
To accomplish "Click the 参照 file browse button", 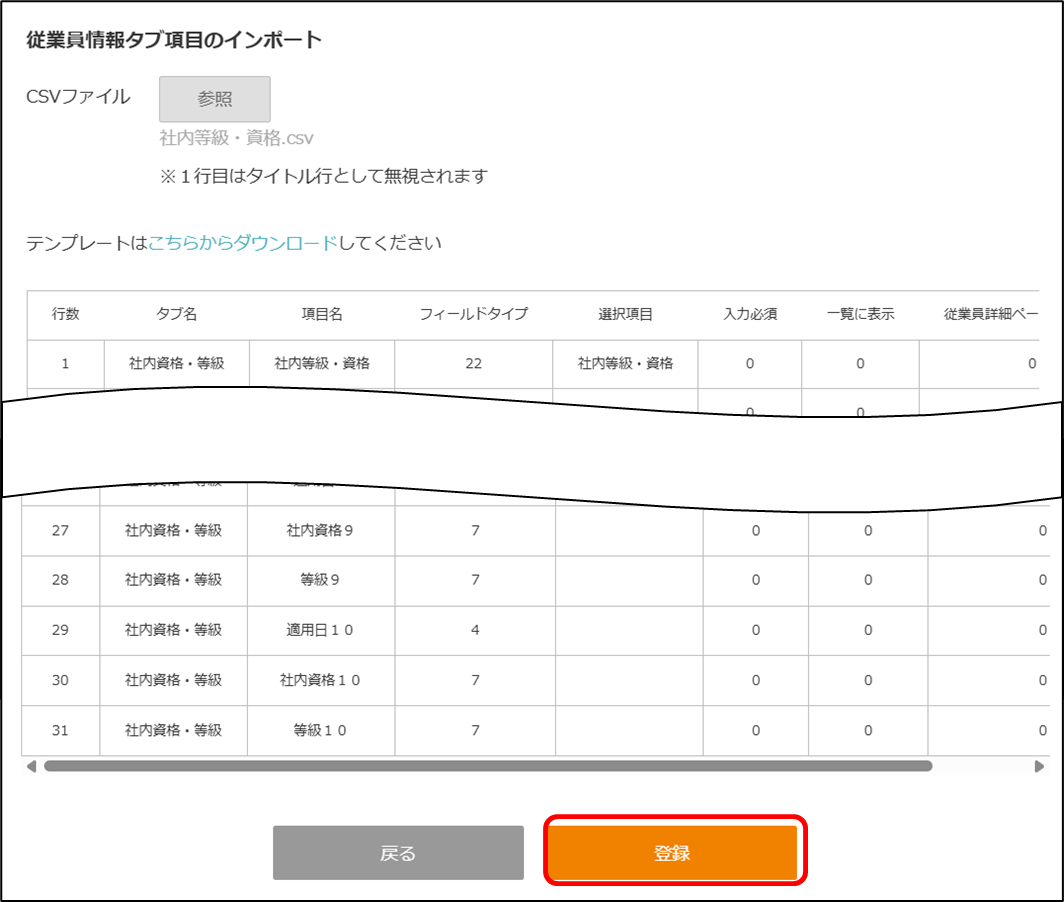I will click(214, 99).
